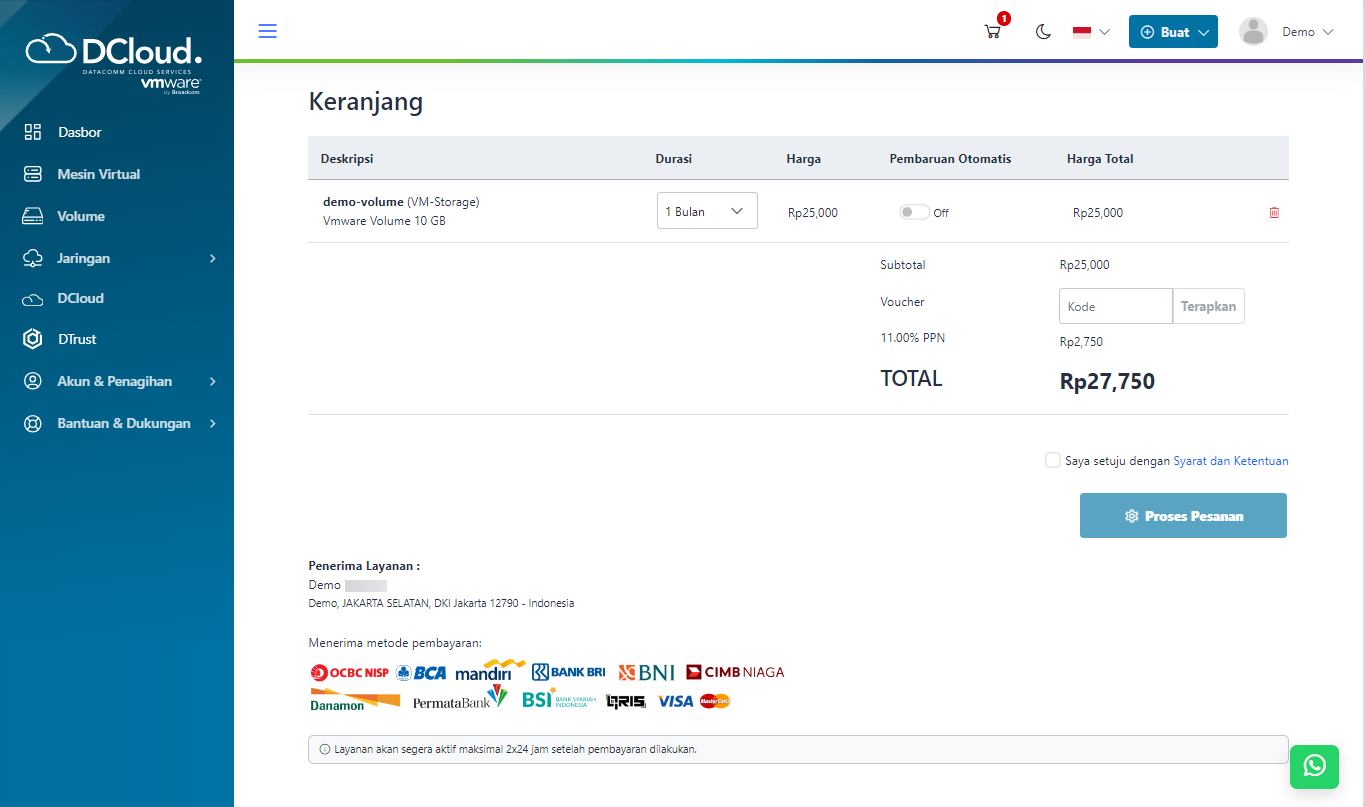
Task: Click the DTrust sidebar icon
Action: pyautogui.click(x=33, y=339)
